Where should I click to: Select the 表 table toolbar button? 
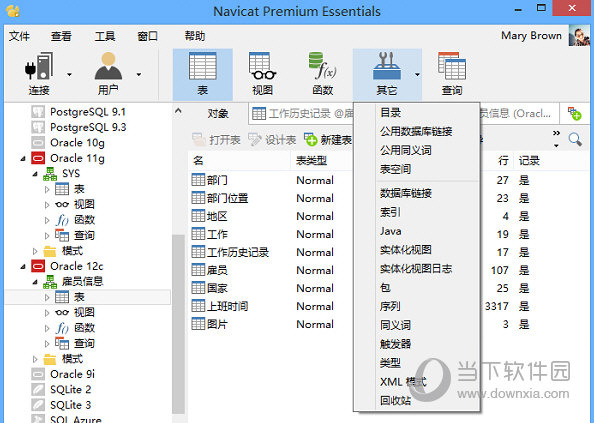203,75
